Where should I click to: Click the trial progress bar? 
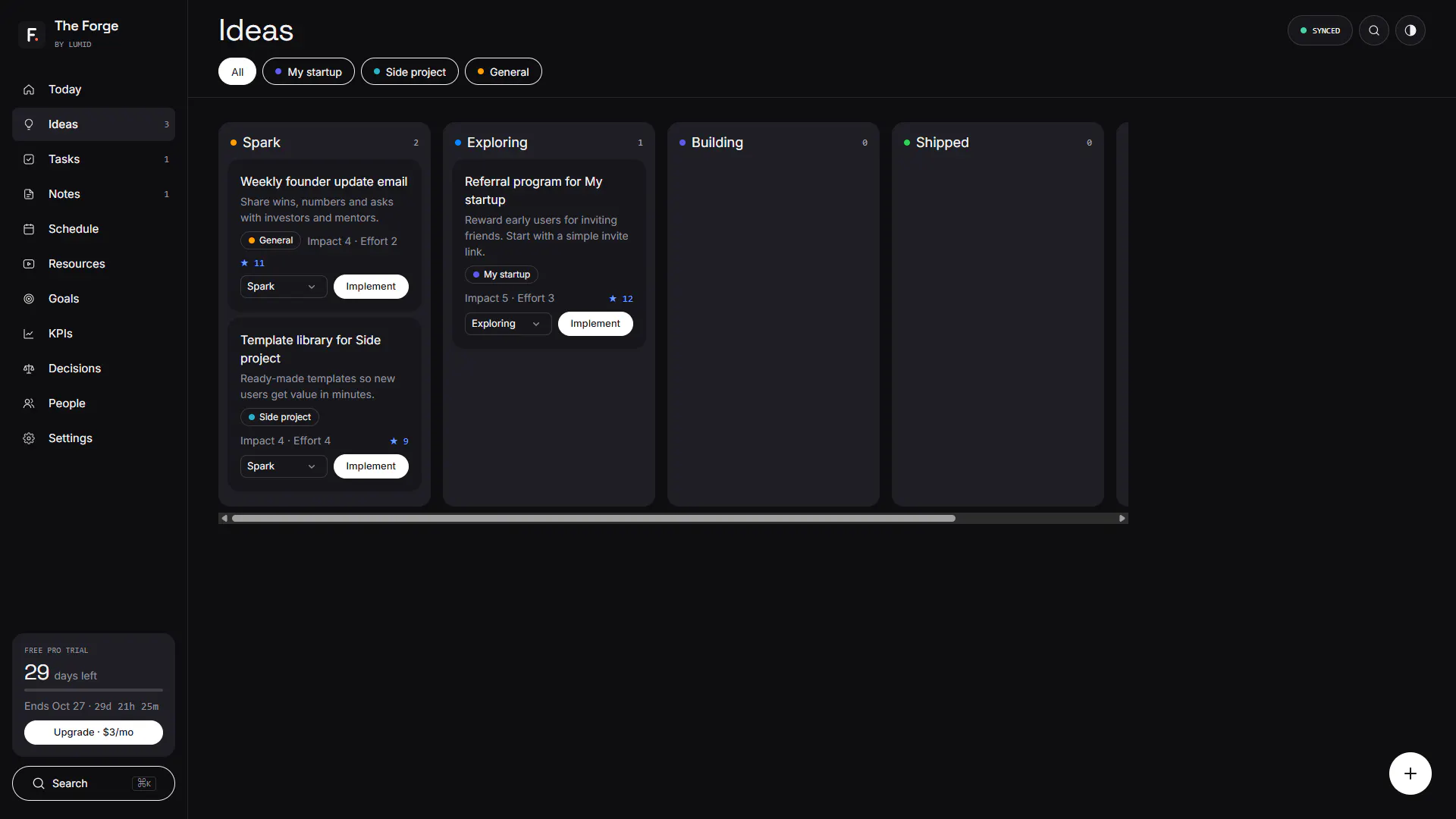coord(93,690)
